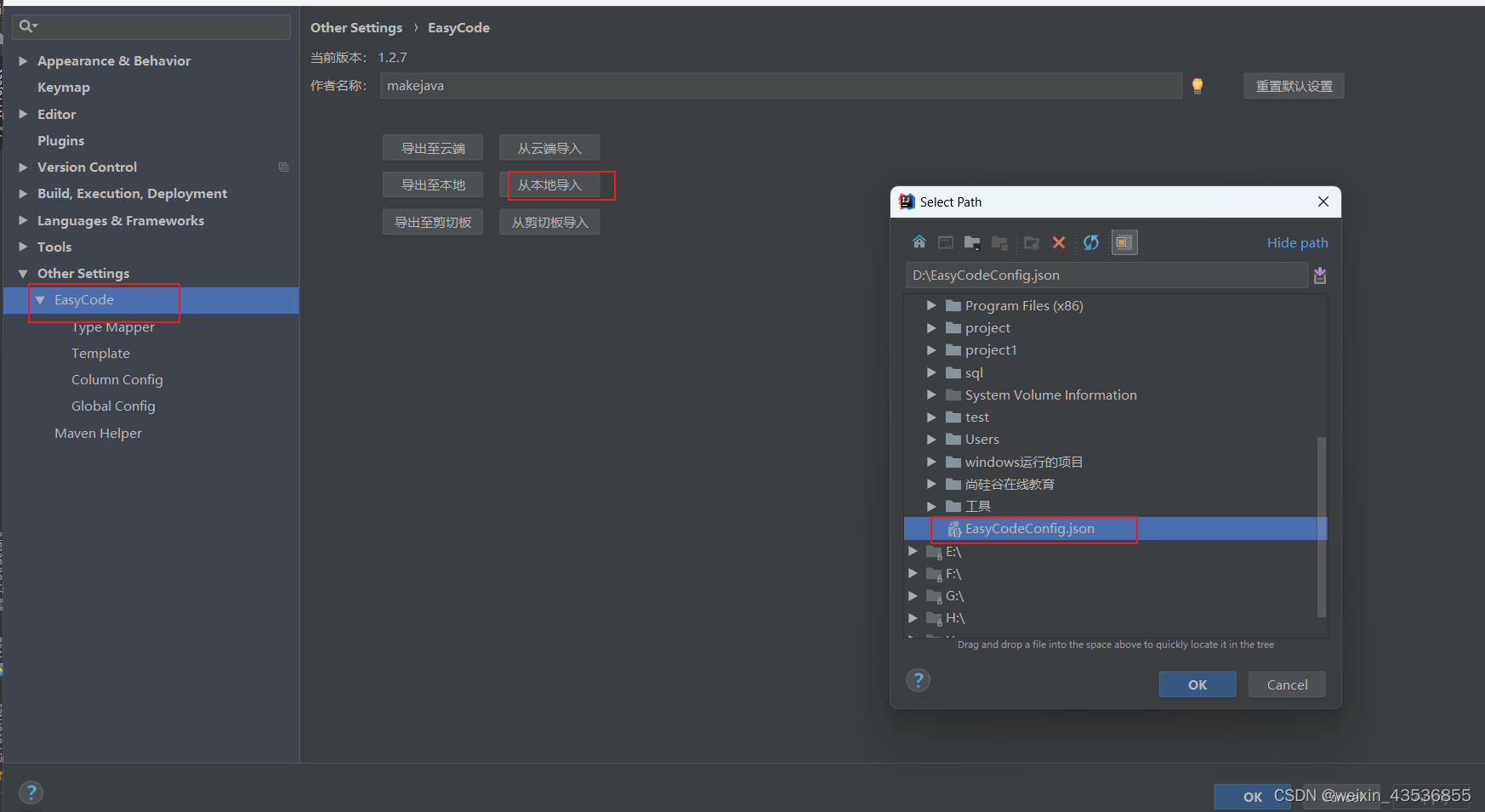
Task: Open Keymap settings
Action: [x=64, y=88]
